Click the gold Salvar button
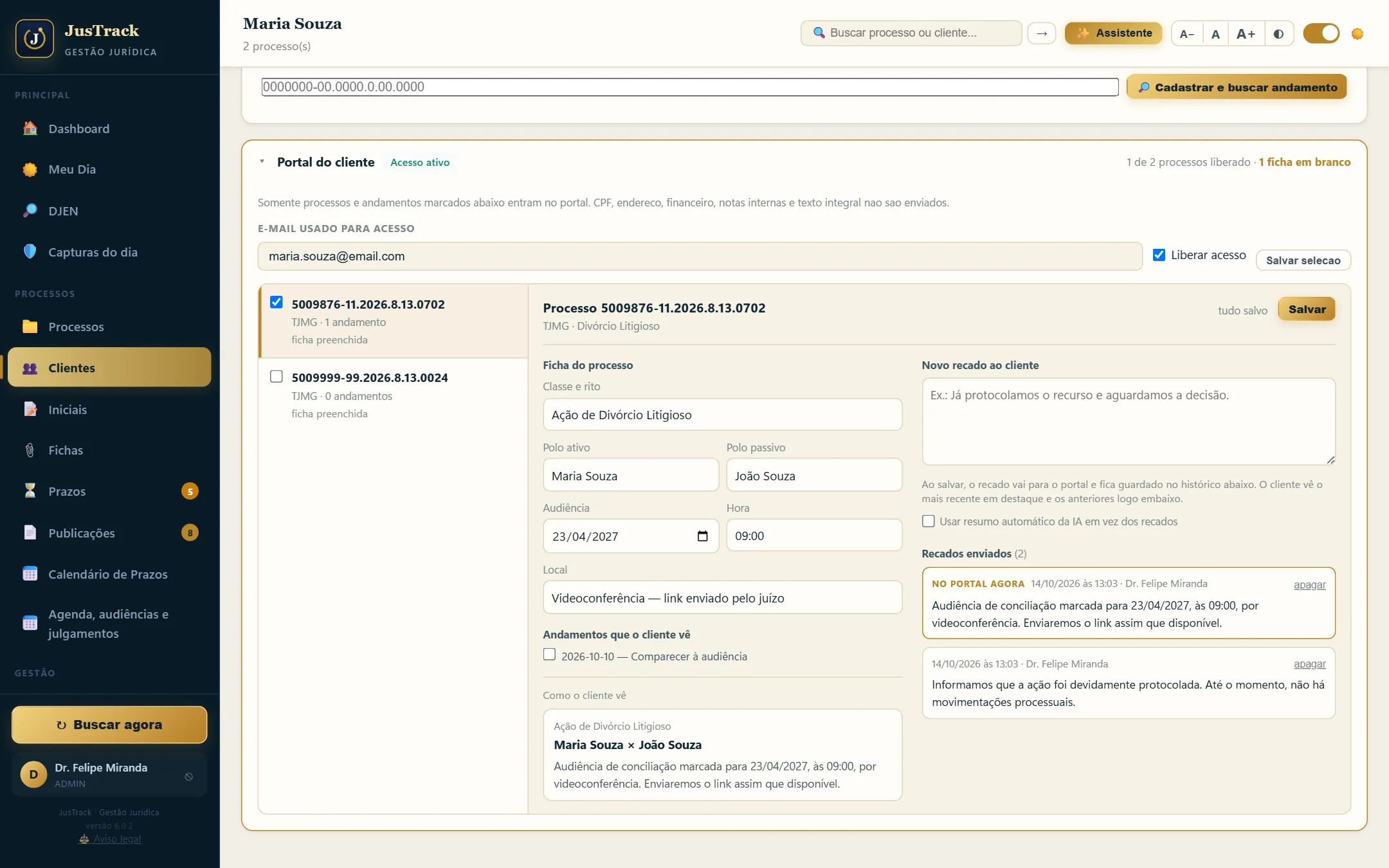The height and width of the screenshot is (868, 1389). tap(1307, 309)
